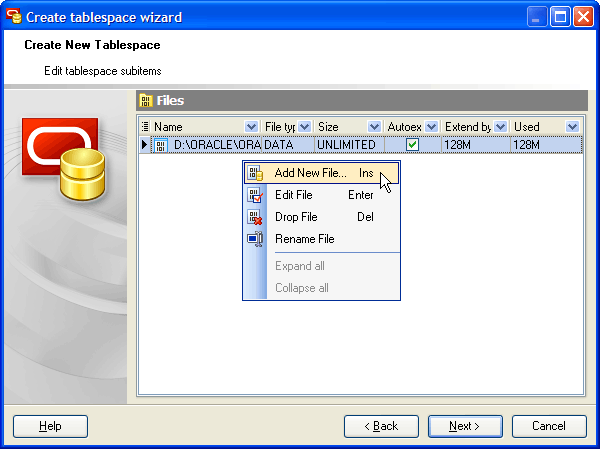Click the datafile icon in the row
Image resolution: width=600 pixels, height=449 pixels.
click(161, 145)
